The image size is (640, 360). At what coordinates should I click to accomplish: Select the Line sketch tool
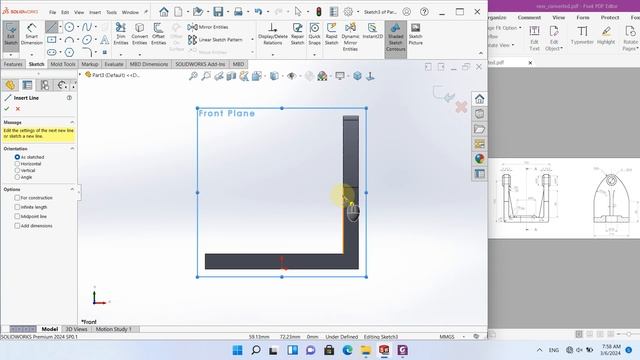(x=51, y=27)
